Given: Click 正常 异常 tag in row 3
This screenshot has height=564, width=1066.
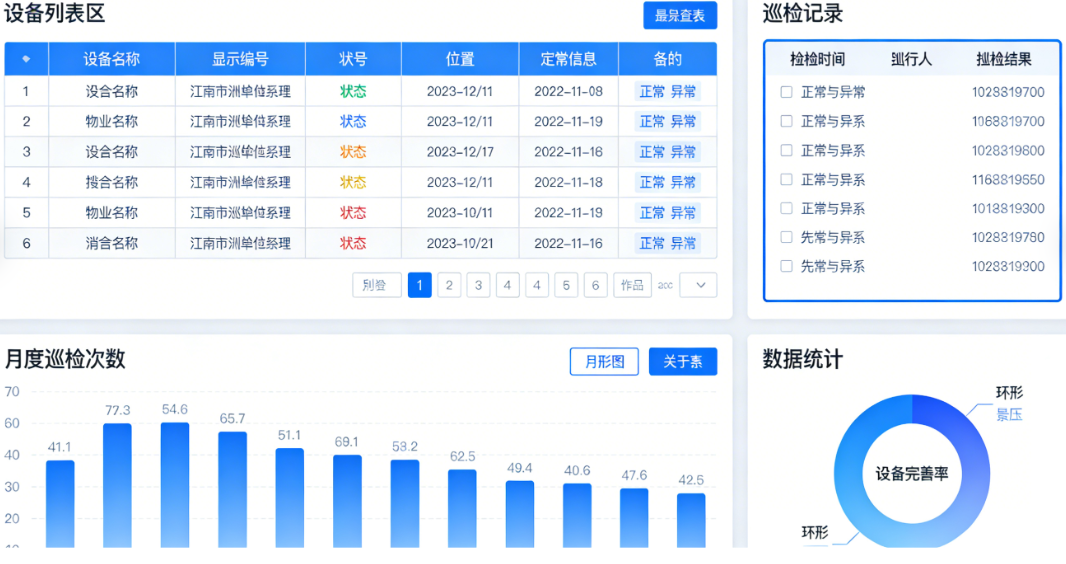Looking at the screenshot, I should tap(667, 152).
